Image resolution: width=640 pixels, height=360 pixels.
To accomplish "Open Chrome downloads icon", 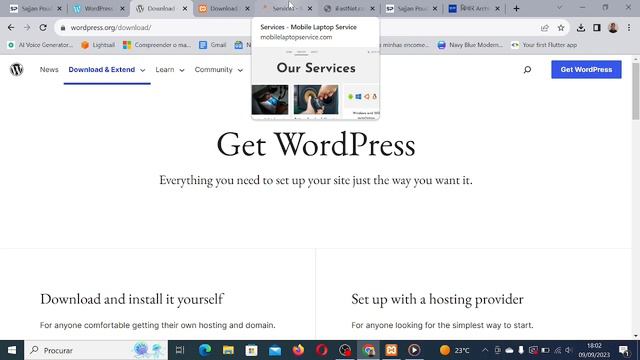I will (581, 28).
